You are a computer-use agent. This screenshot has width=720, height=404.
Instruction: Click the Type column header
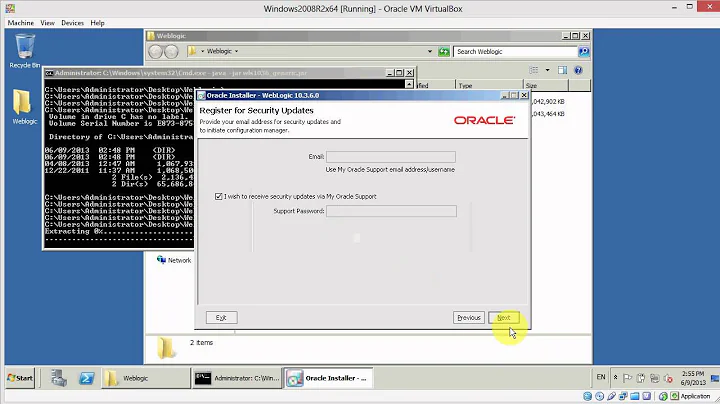point(489,85)
